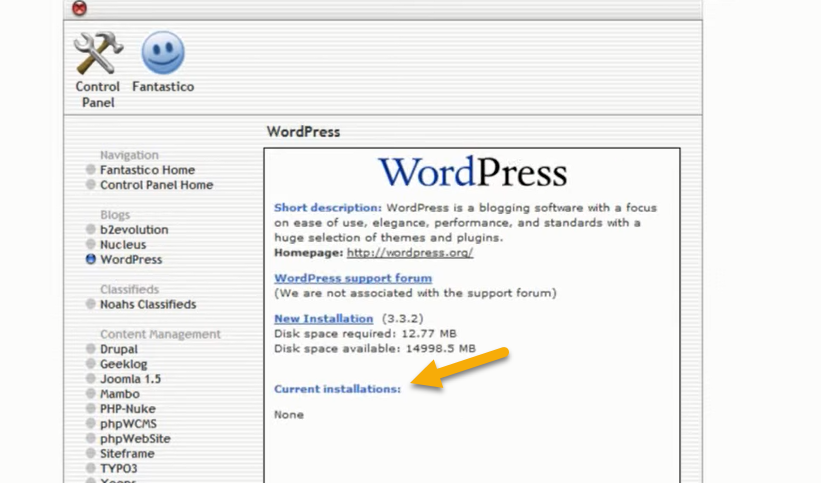Choose Geeklog in the sidebar
Screen dimensions: 821x483
tap(124, 364)
